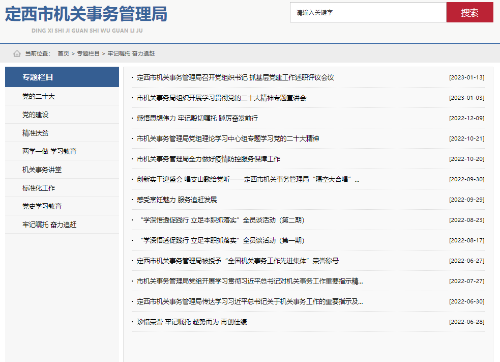Open 两学一做 学习教育 sidebar item
This screenshot has width=500, height=362.
[x=49, y=151]
